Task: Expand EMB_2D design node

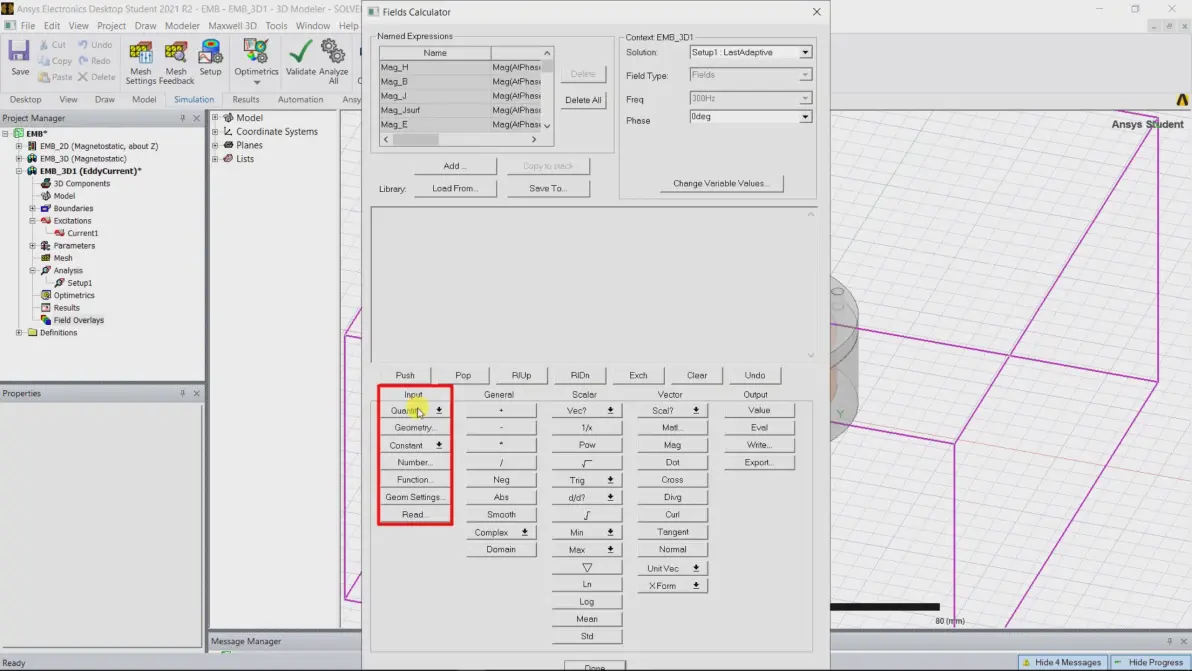Action: (19, 146)
